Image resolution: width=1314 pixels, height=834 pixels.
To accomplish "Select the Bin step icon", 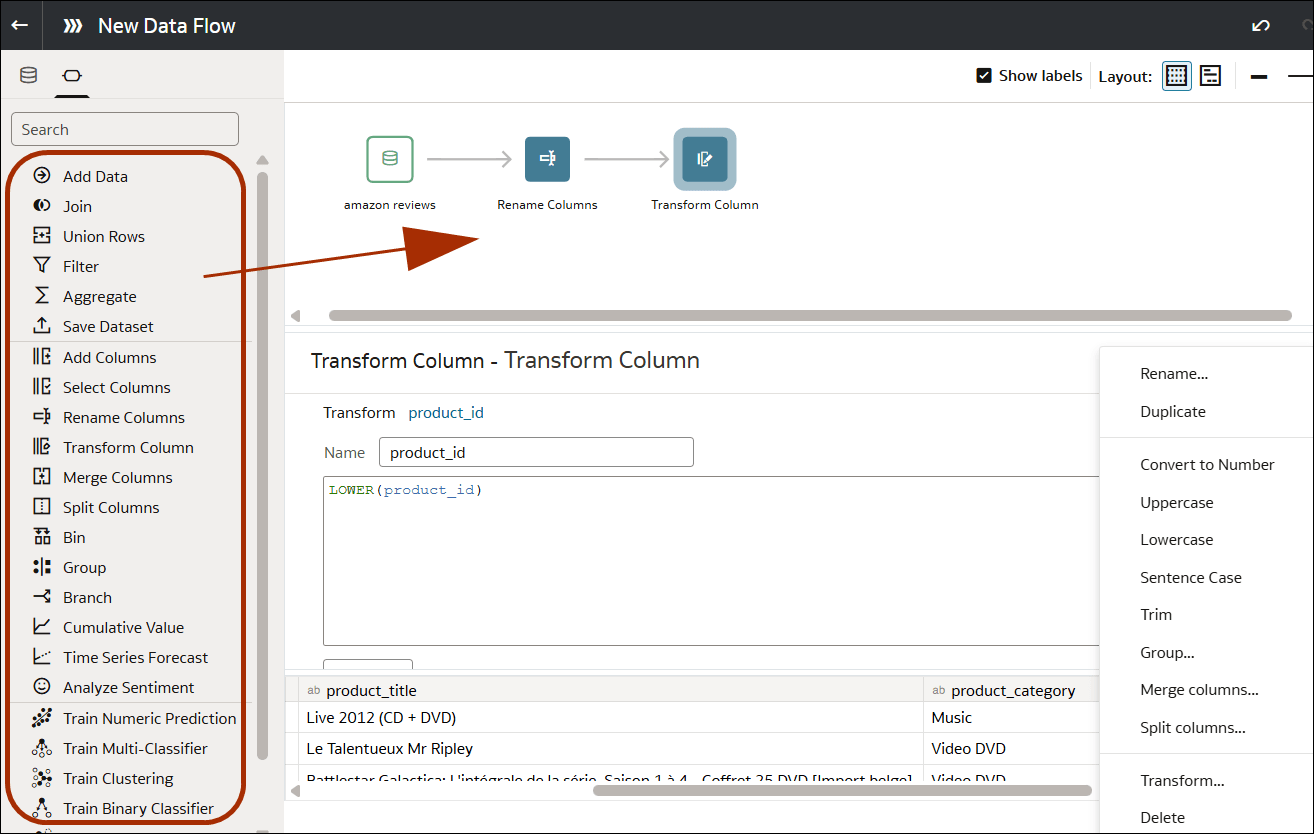I will coord(40,537).
